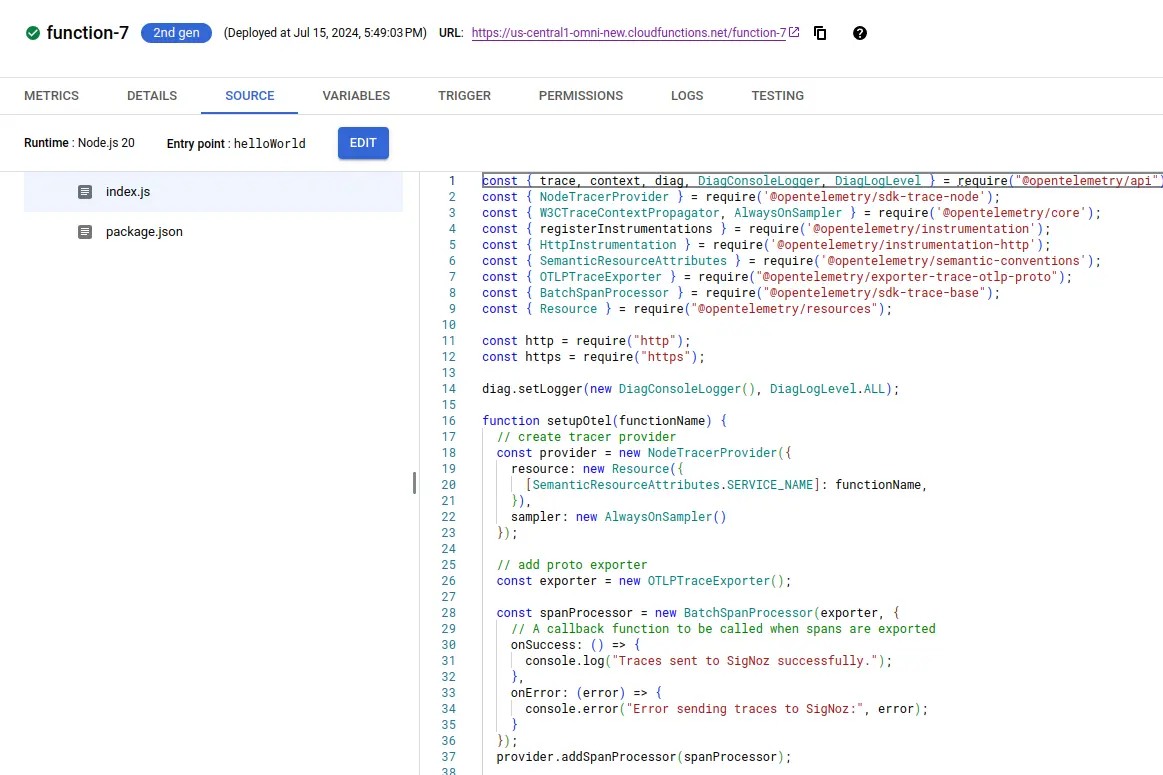The width and height of the screenshot is (1163, 775).
Task: Switch to the TESTING tab
Action: pos(777,96)
